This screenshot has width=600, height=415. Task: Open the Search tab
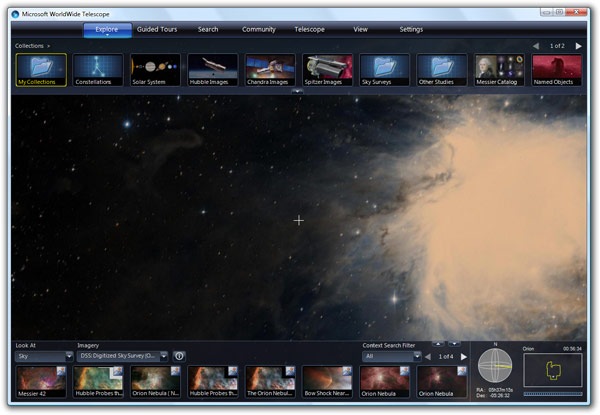coord(208,29)
